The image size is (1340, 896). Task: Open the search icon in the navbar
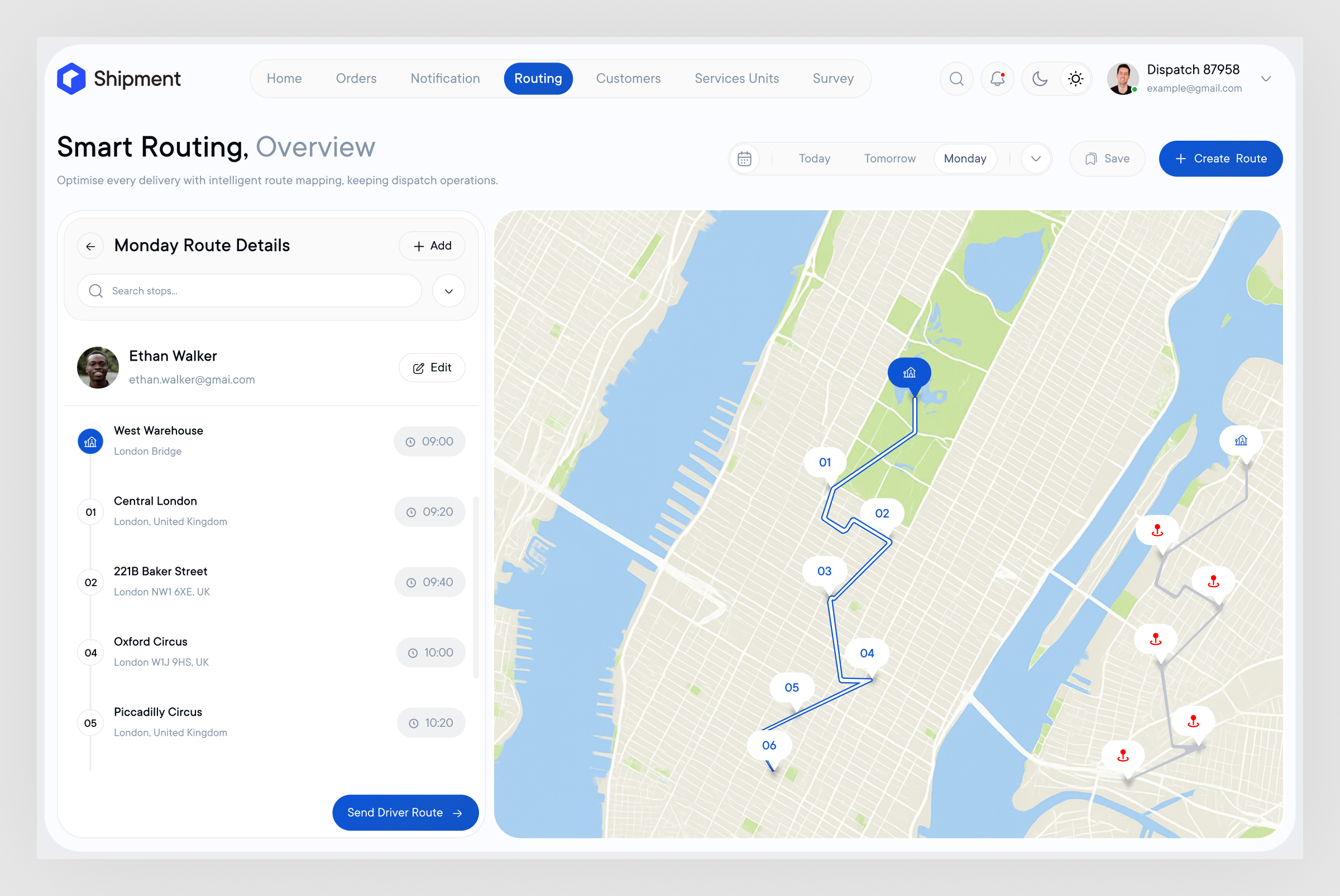956,78
